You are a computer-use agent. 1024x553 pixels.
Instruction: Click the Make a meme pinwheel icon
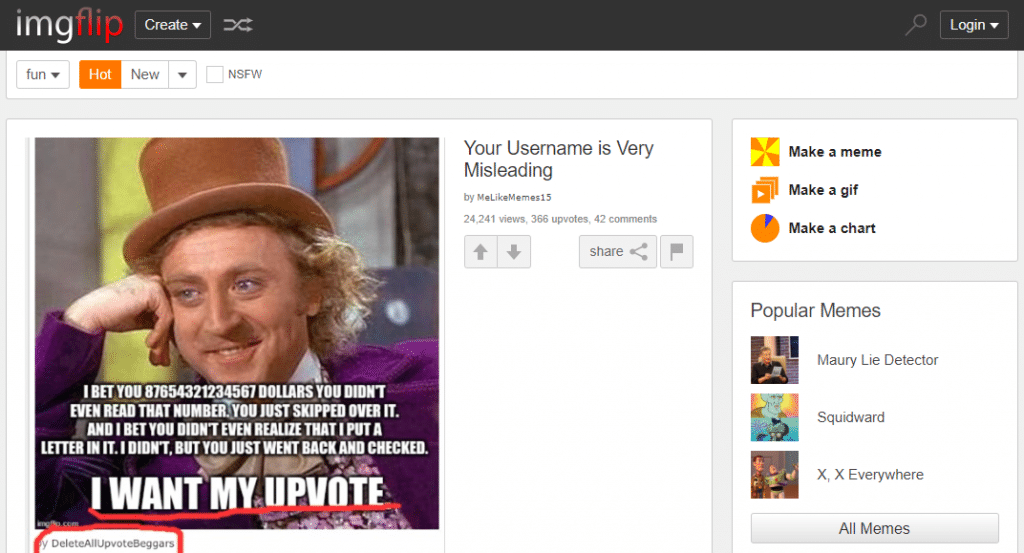765,151
